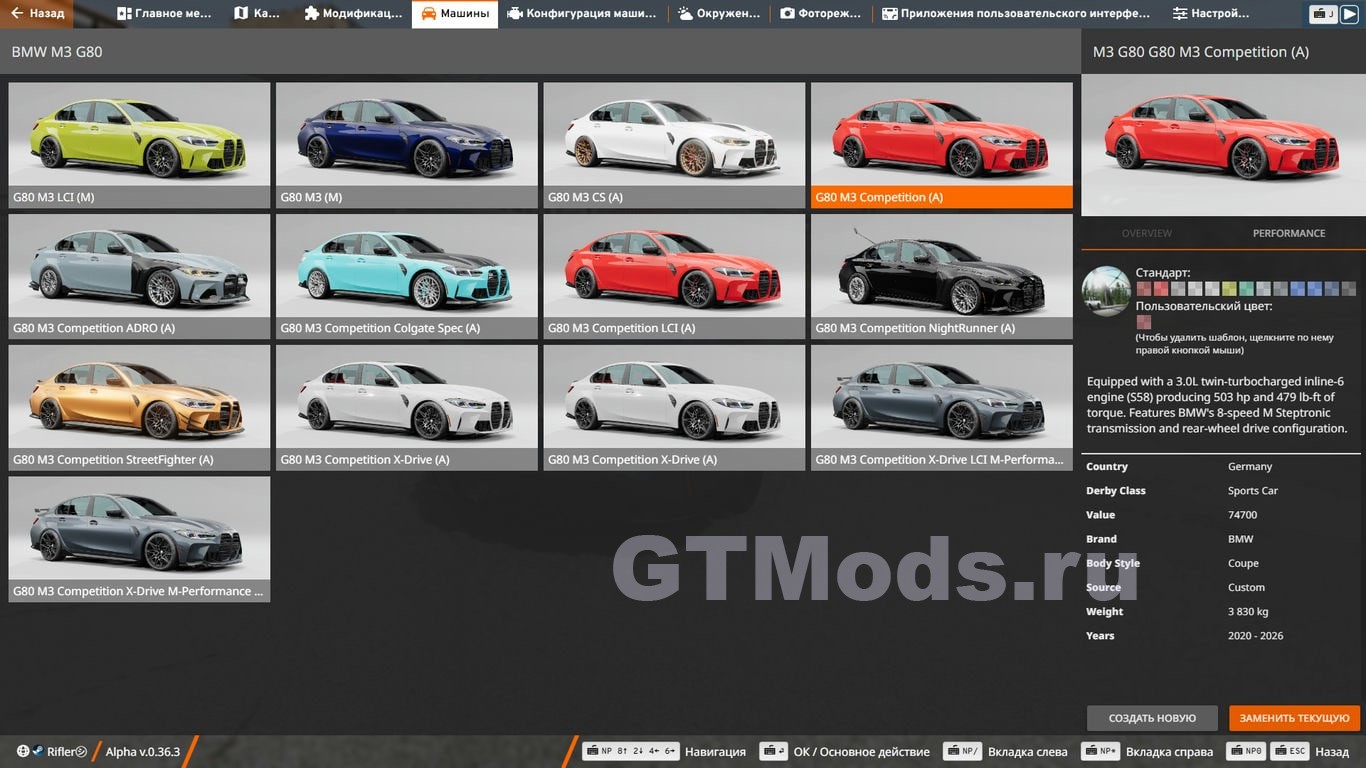This screenshot has width=1366, height=768.
Task: Click the Value 74700 row
Action: point(1223,515)
